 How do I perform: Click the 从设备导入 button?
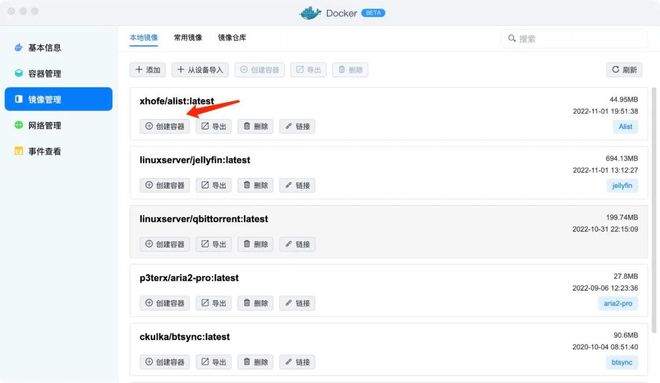point(200,70)
